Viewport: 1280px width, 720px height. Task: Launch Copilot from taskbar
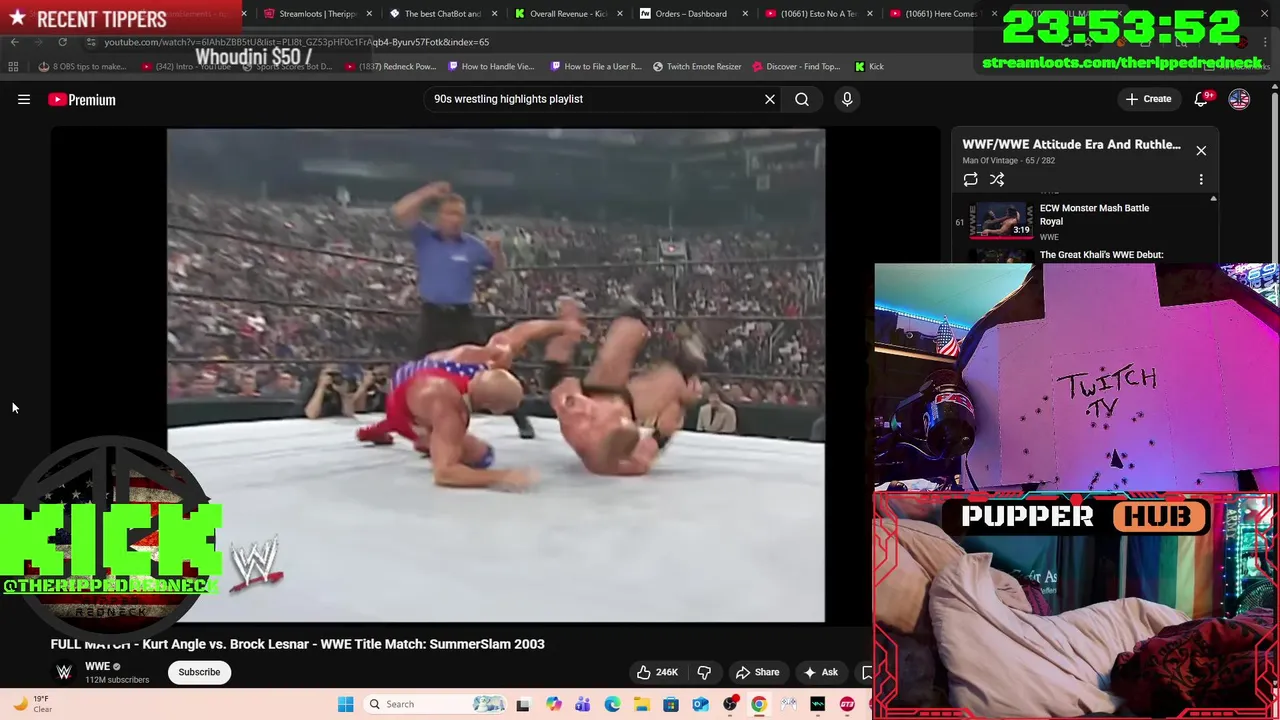tap(553, 704)
